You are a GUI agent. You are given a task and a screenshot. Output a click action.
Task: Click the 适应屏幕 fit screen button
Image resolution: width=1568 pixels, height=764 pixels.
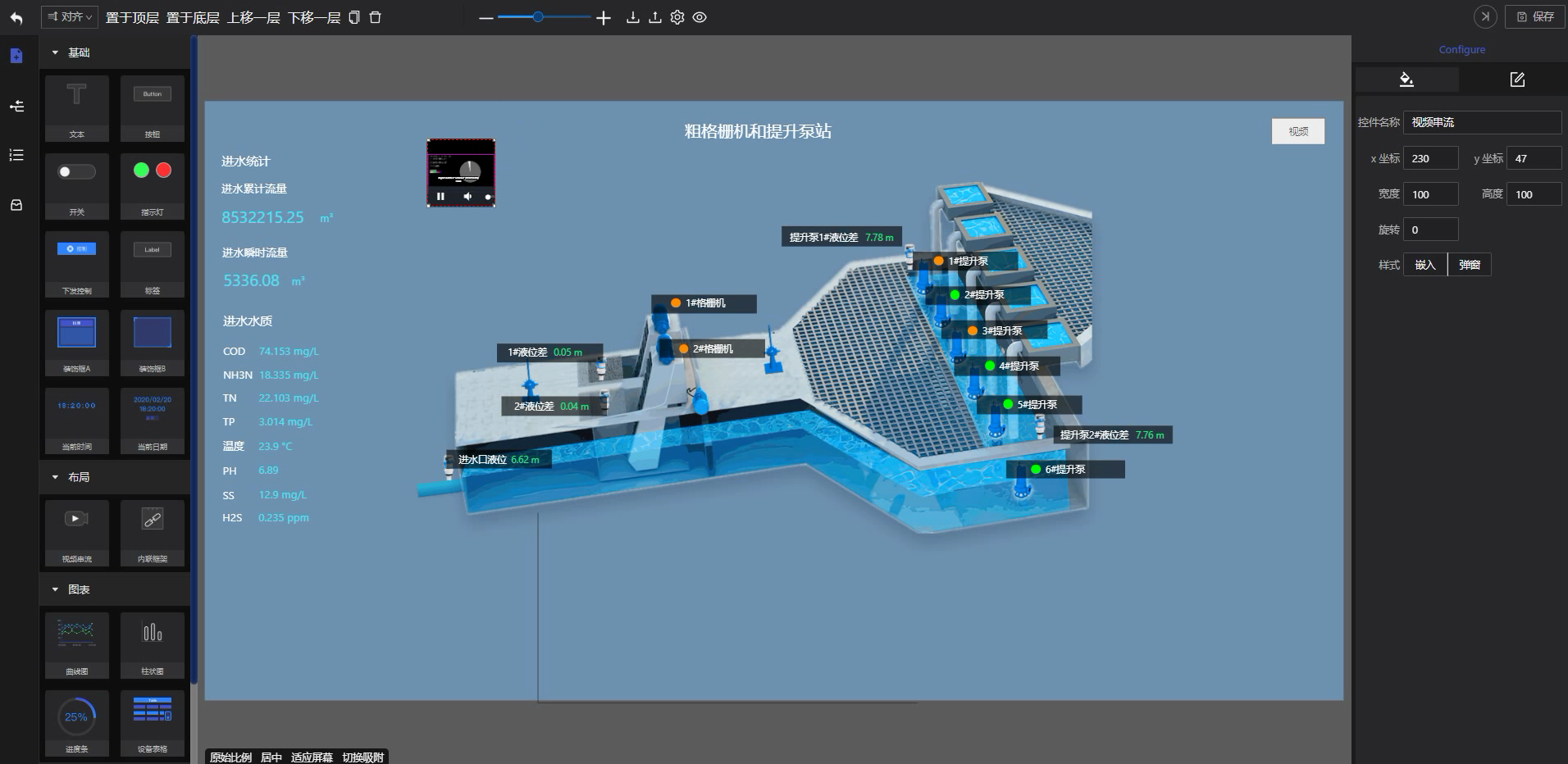point(312,757)
